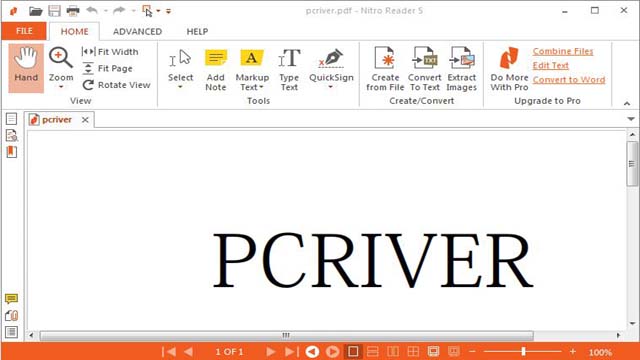The height and width of the screenshot is (360, 640).
Task: Enable single page view mode
Action: click(353, 351)
